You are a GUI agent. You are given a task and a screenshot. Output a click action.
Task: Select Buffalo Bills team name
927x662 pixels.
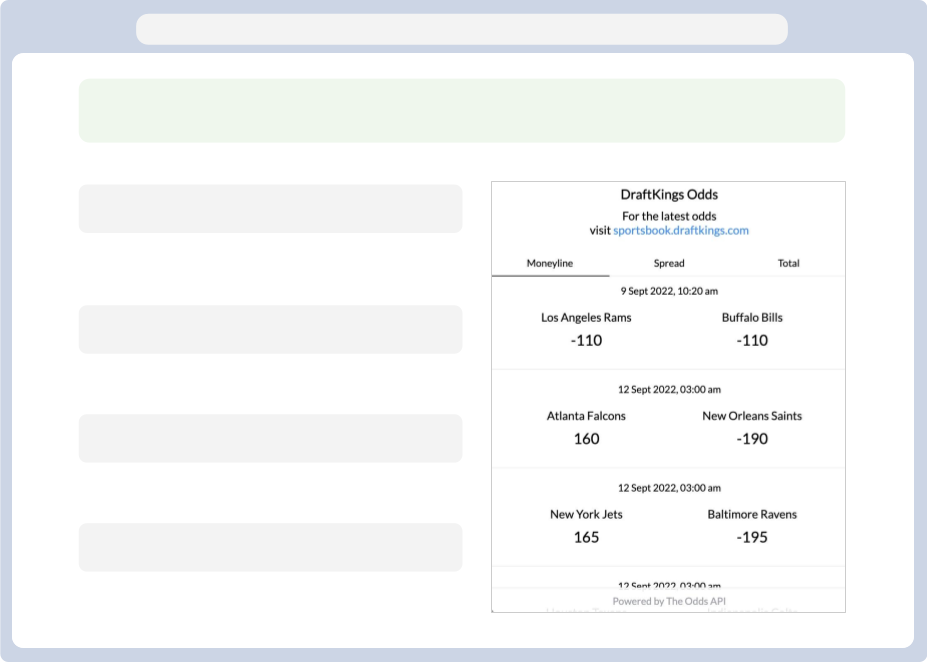[752, 317]
